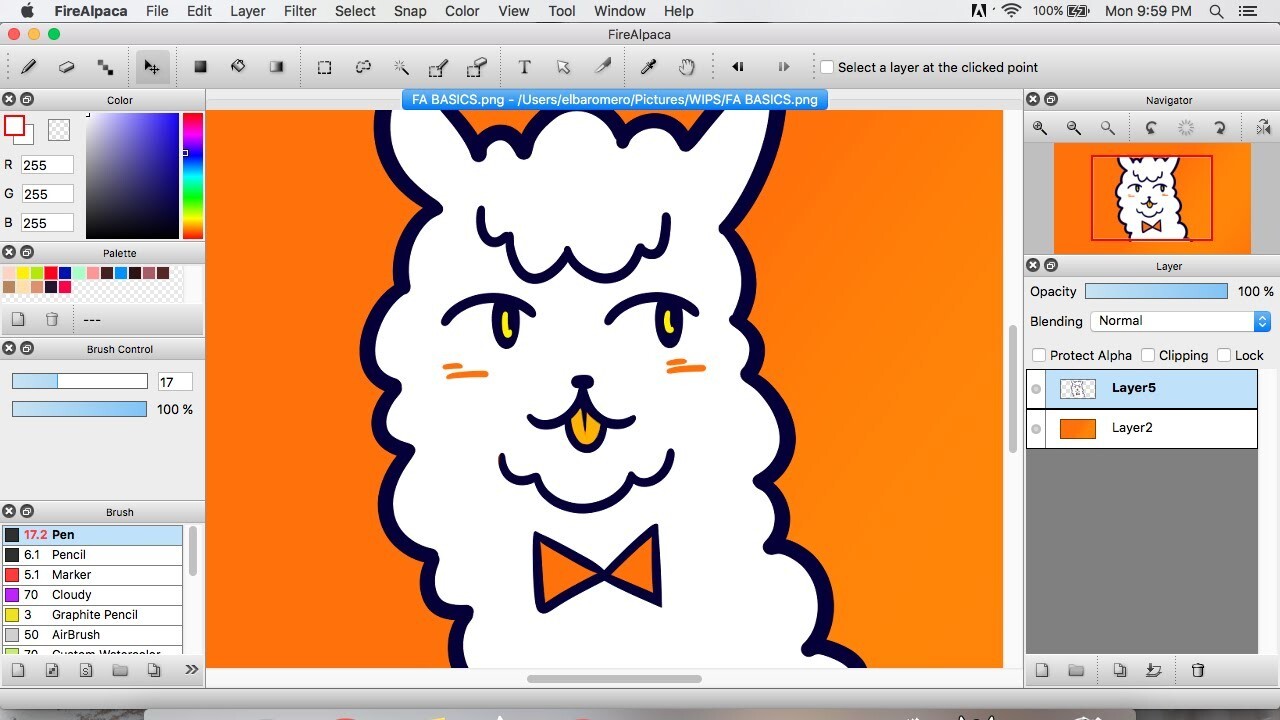Open the Layer menu
Image resolution: width=1280 pixels, height=720 pixels.
pyautogui.click(x=247, y=11)
